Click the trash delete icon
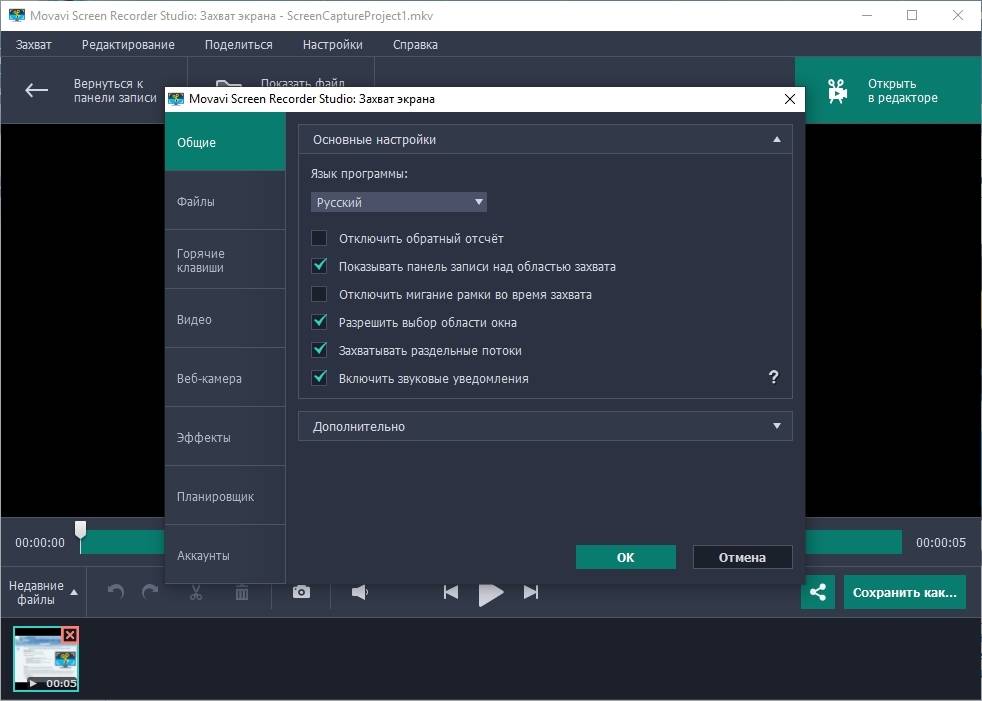Image resolution: width=982 pixels, height=701 pixels. tap(242, 591)
